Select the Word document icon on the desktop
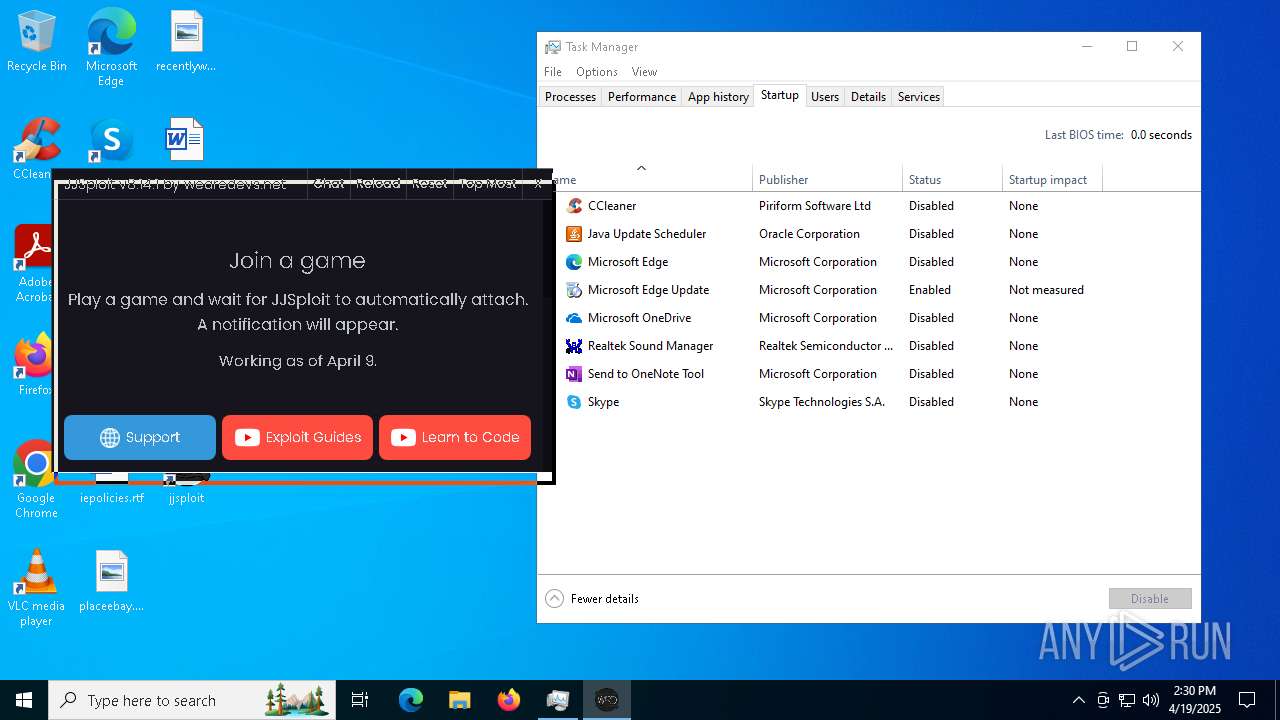 pyautogui.click(x=186, y=140)
